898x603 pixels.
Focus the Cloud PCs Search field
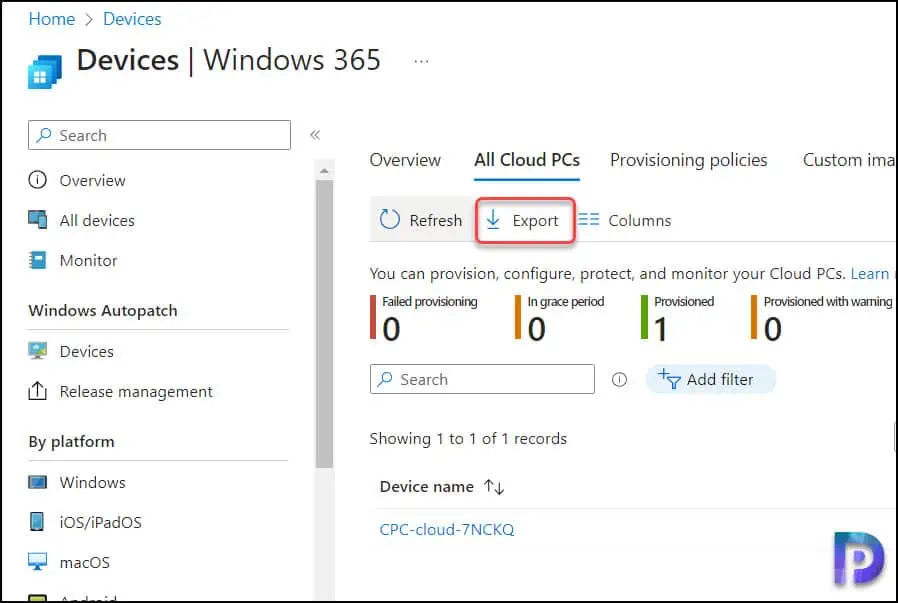point(482,379)
